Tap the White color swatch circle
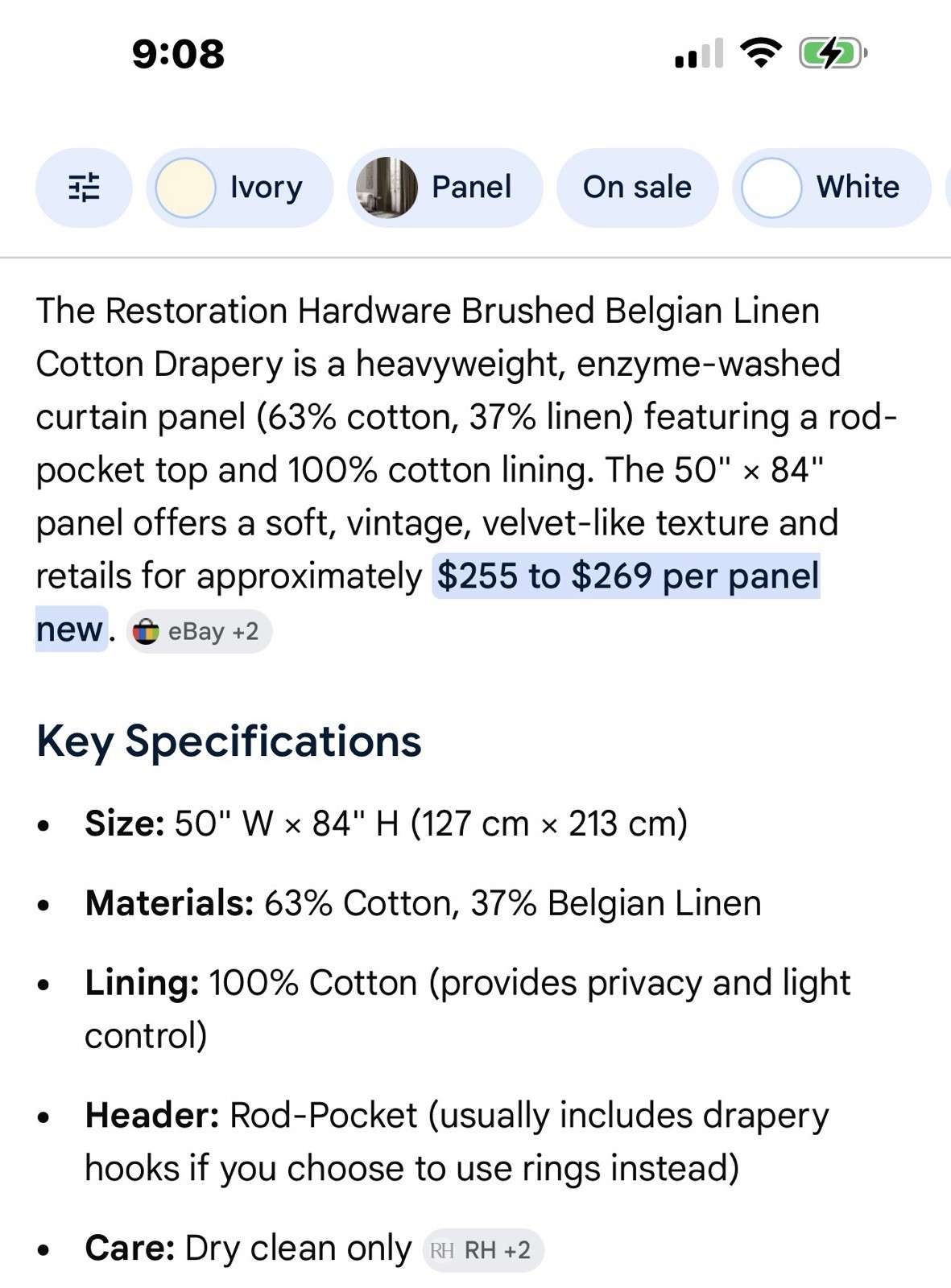Image resolution: width=951 pixels, height=1288 pixels. coord(771,187)
